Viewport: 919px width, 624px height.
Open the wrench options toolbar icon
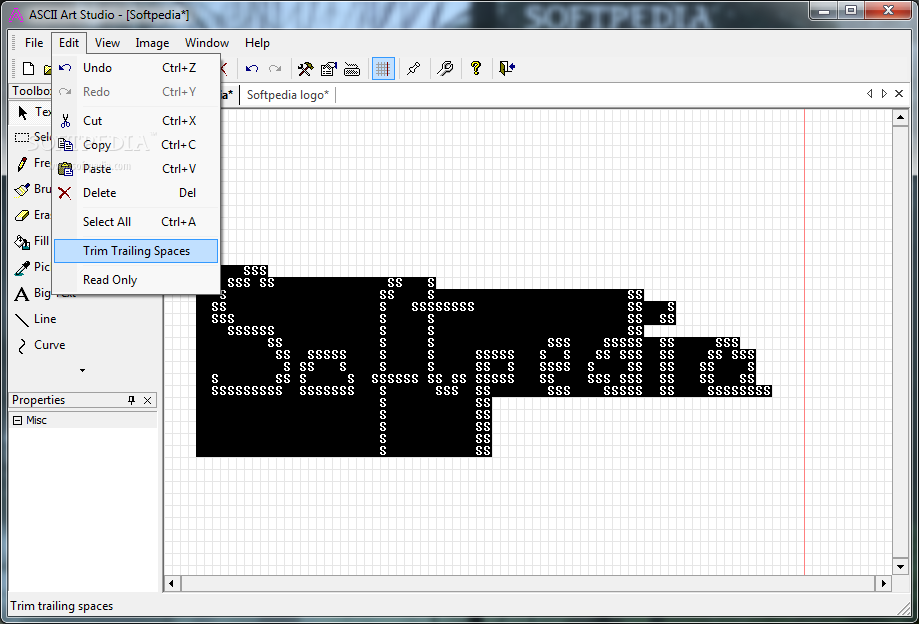pos(445,69)
